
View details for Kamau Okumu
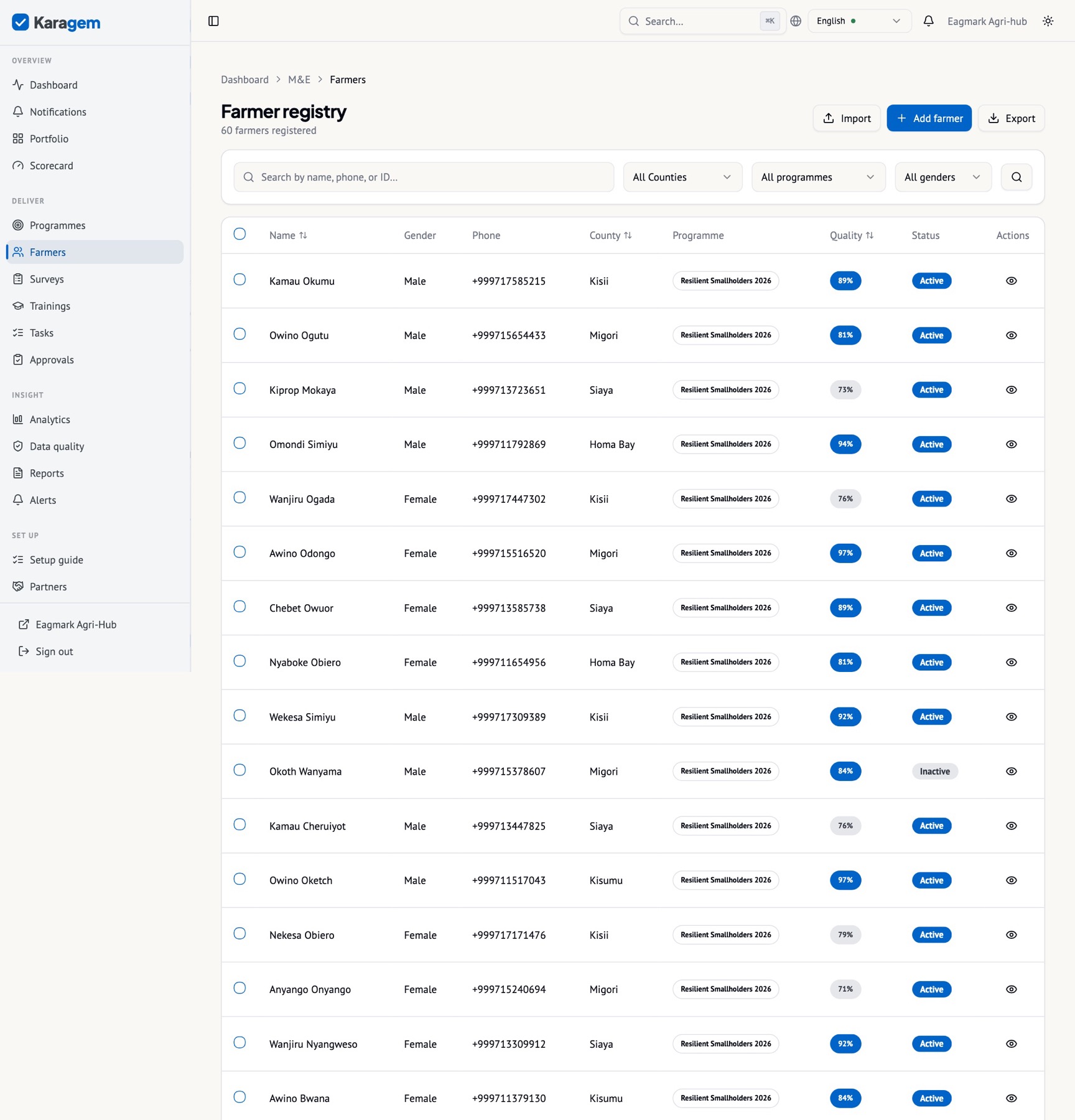coord(1012,281)
